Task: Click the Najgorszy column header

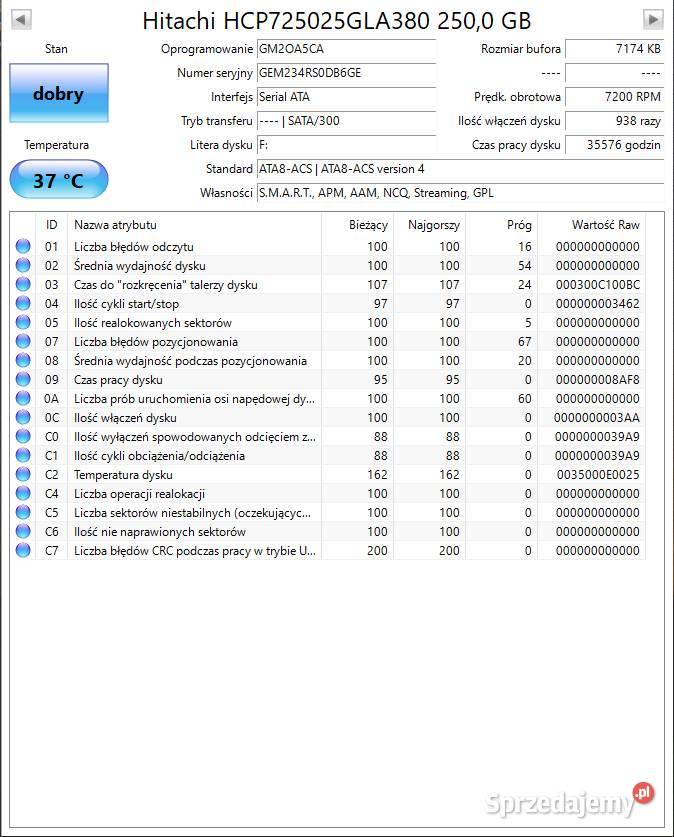Action: coord(430,225)
